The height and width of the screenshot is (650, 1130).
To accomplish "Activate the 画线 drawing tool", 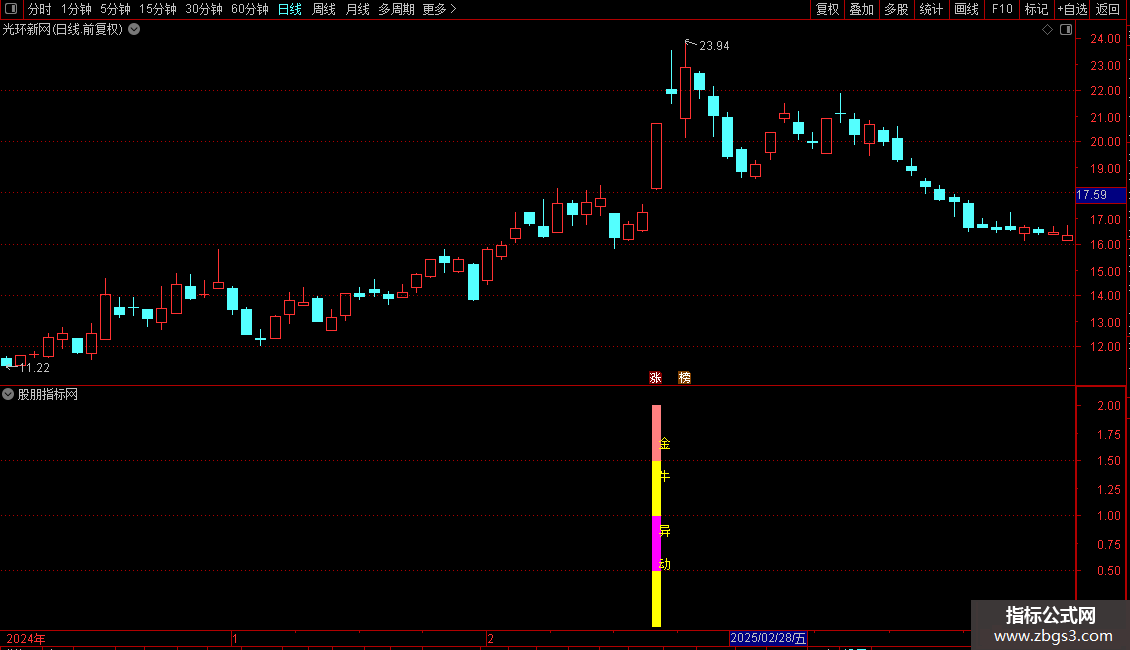I will pos(966,9).
